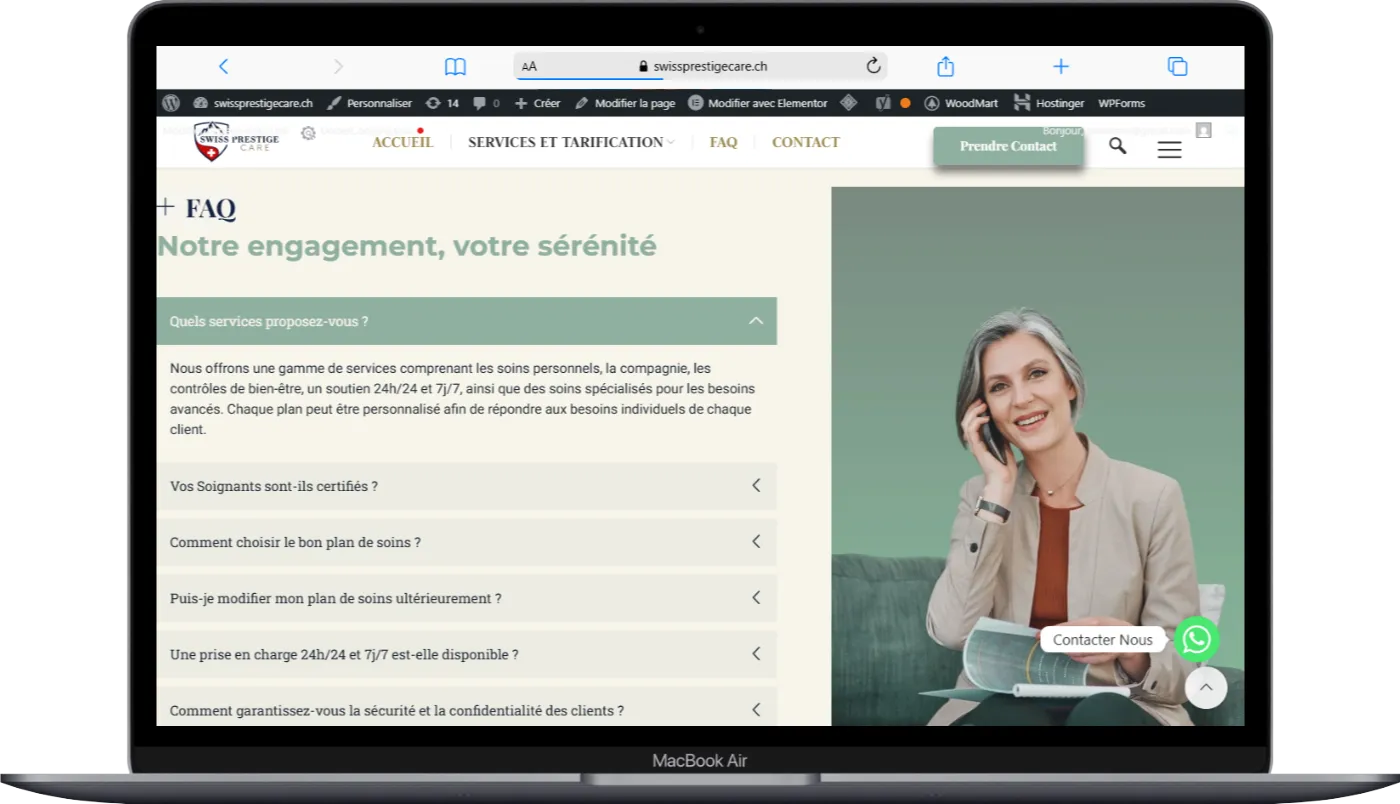Expand 'Vos Soignants sont-ils certifiés ?' question
Screen dimensions: 1400x804
466,486
